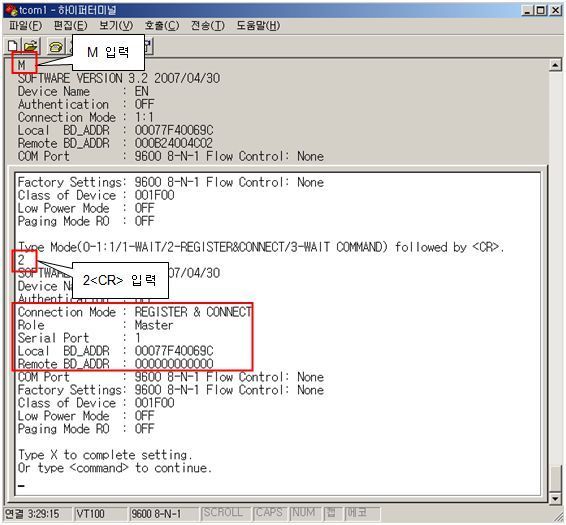Click the terminal cursor on last line
The height and width of the screenshot is (525, 566).
point(21,486)
